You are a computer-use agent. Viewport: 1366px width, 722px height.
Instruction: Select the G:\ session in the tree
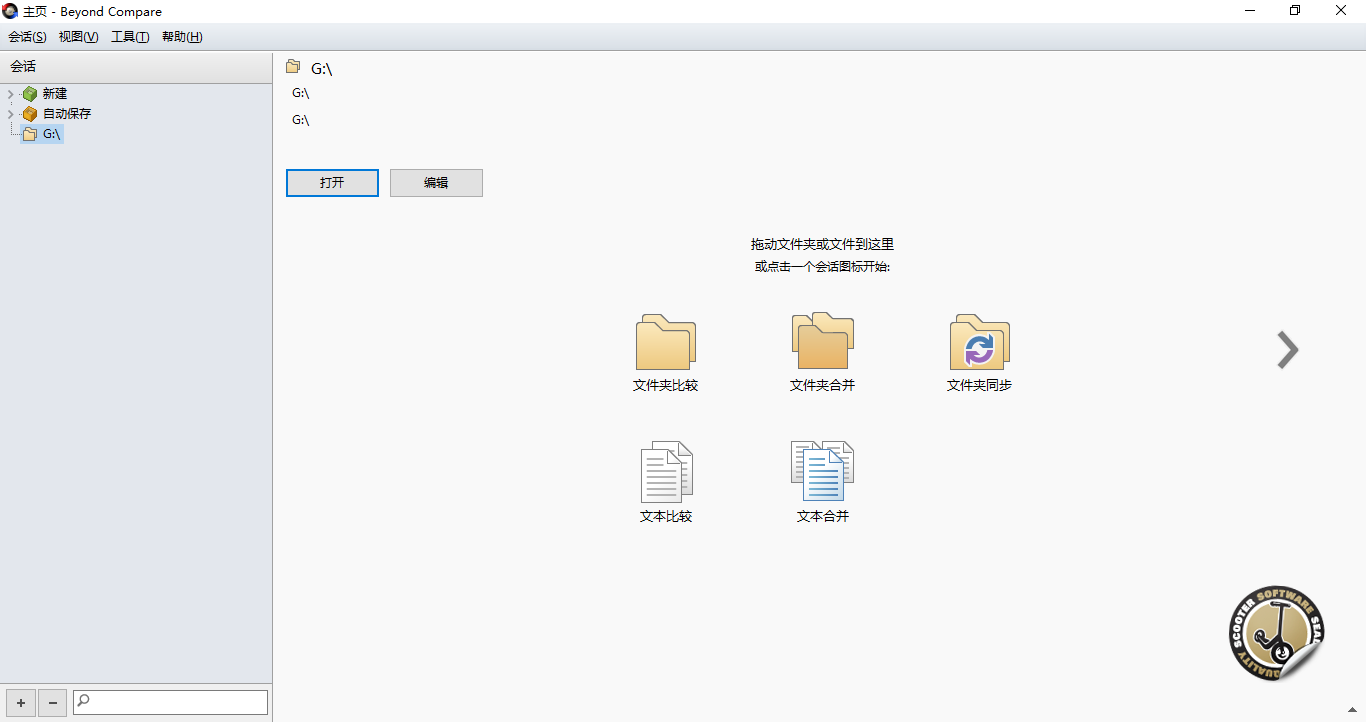click(x=42, y=134)
